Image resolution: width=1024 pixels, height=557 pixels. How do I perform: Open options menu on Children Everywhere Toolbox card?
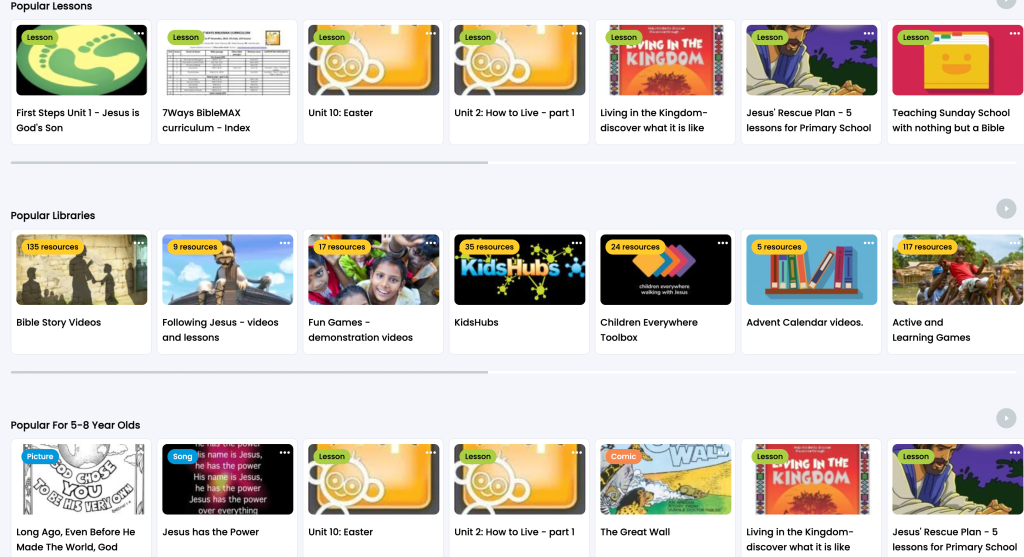(723, 243)
